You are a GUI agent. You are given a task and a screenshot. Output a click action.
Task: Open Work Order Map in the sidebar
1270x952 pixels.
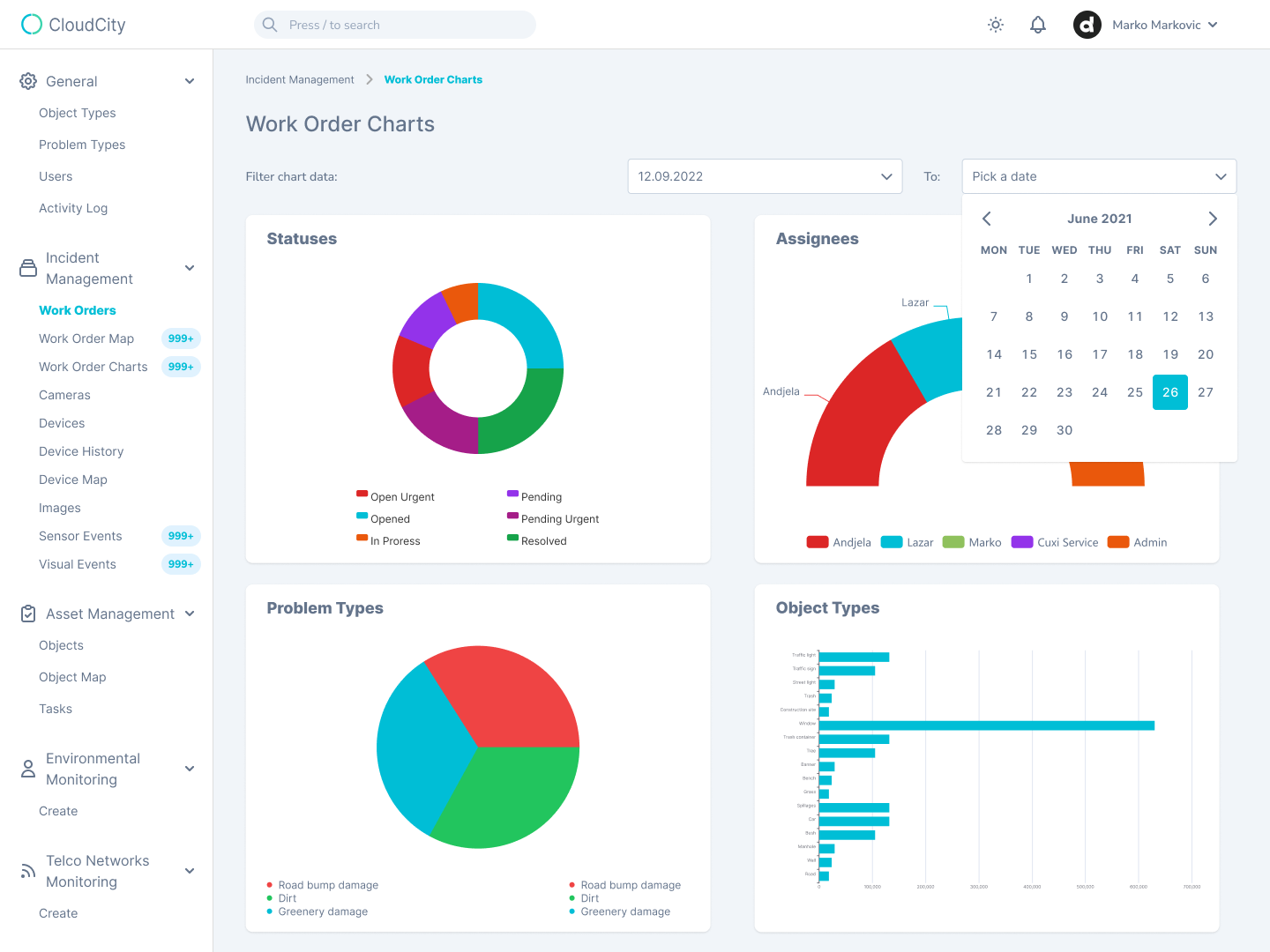coord(86,338)
